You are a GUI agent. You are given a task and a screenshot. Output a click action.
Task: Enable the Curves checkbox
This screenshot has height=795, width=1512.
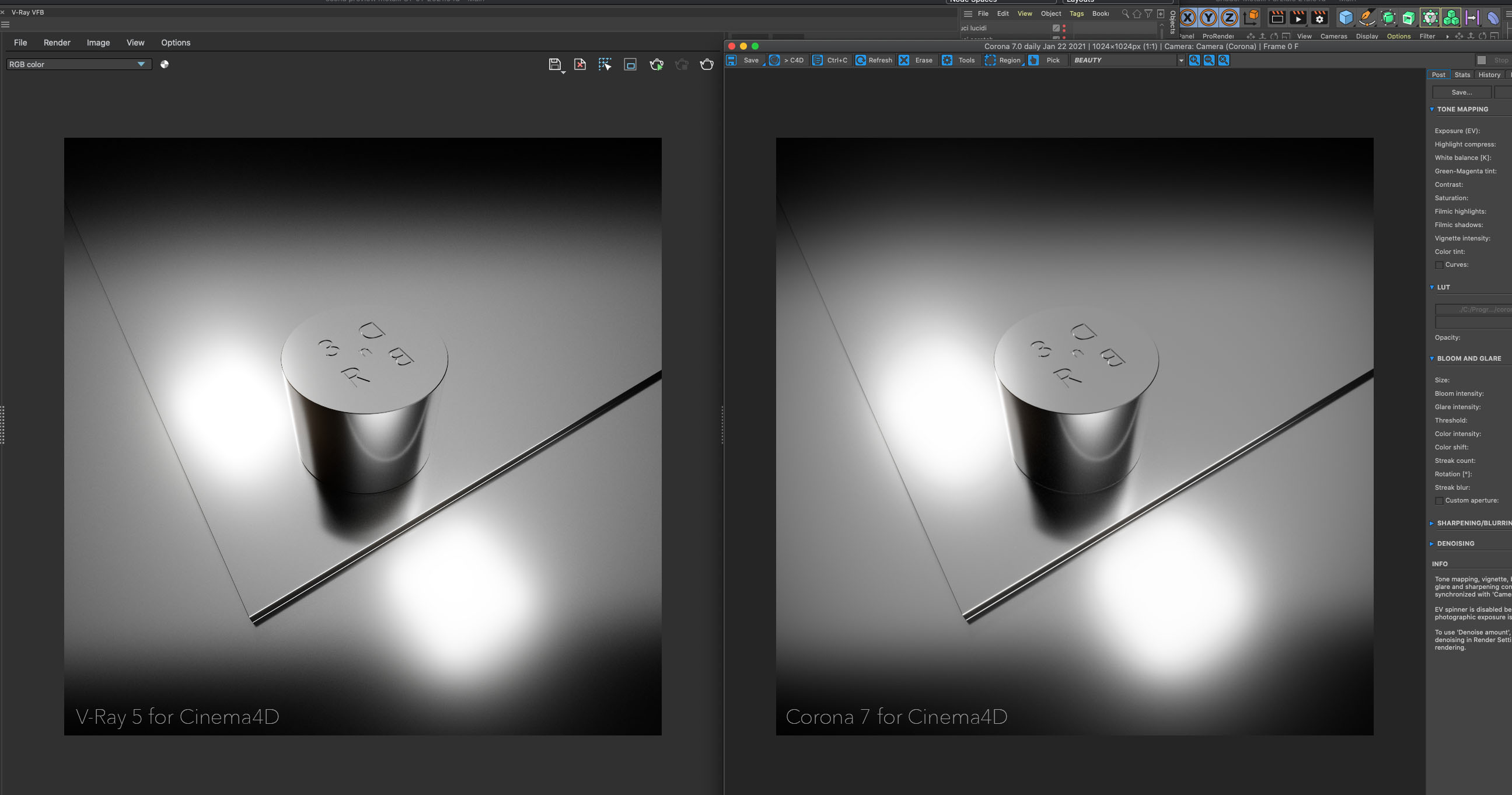[x=1439, y=266]
